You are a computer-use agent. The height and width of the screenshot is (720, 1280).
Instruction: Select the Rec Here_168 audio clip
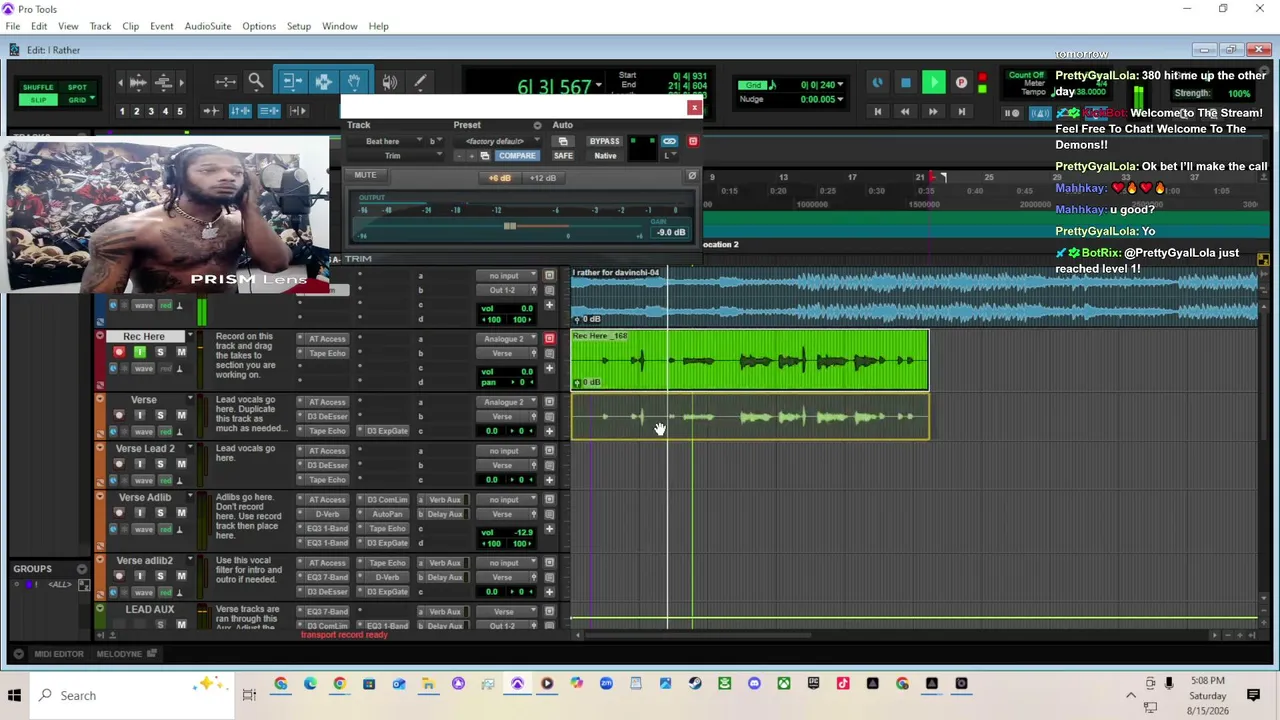pyautogui.click(x=749, y=360)
